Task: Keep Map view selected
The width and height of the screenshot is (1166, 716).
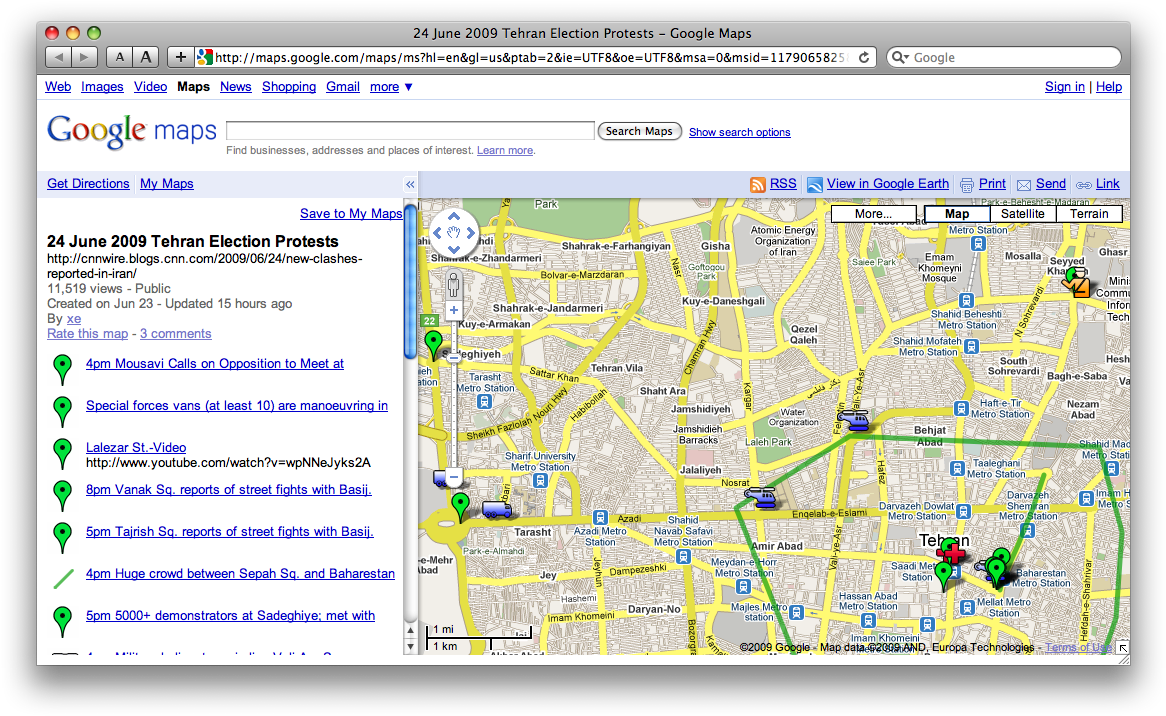Action: 956,213
